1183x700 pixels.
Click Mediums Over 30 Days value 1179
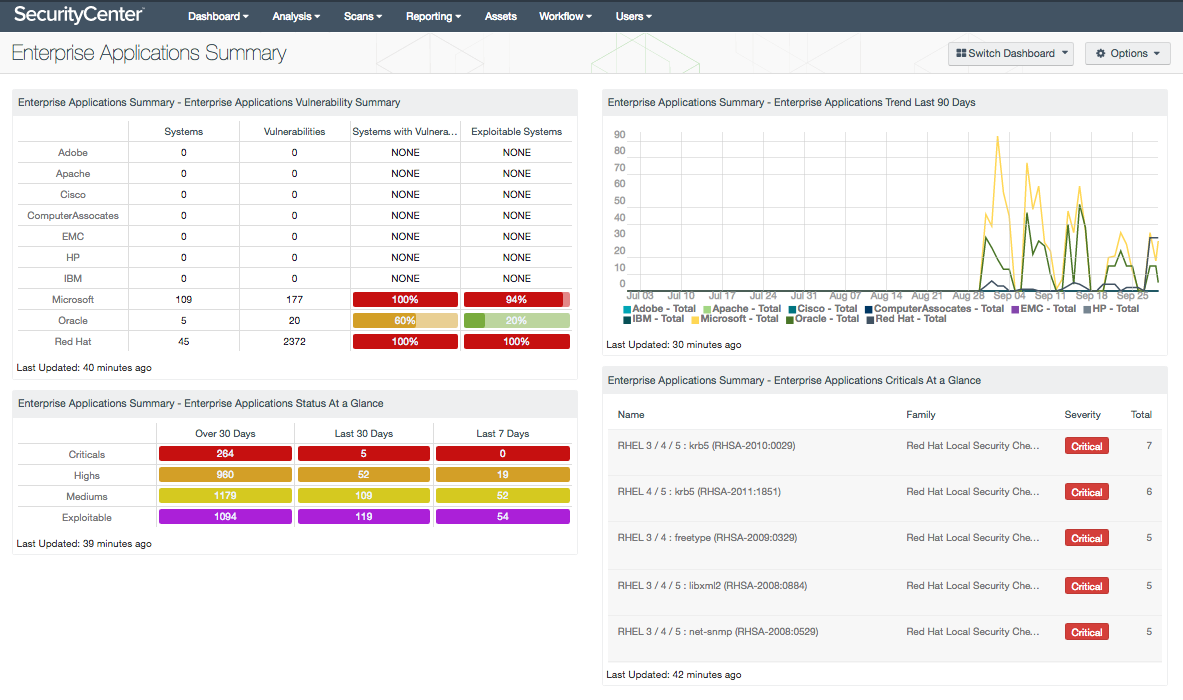225,496
